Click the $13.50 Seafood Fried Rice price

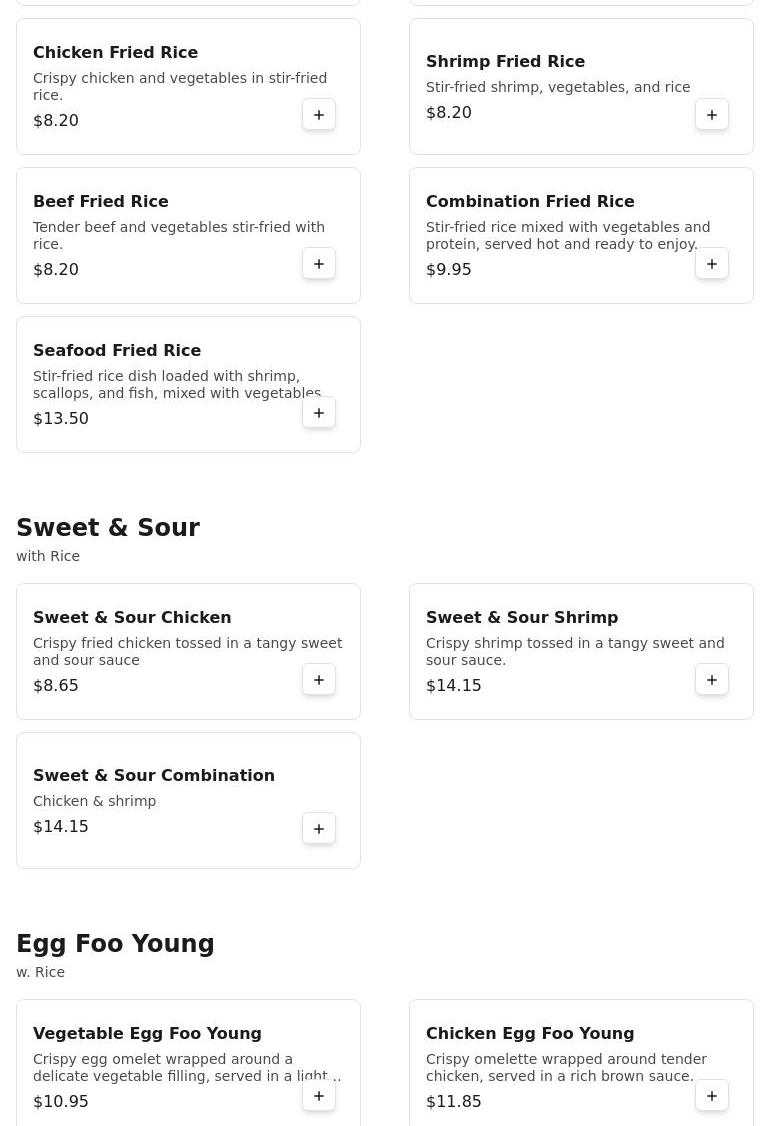coord(61,419)
